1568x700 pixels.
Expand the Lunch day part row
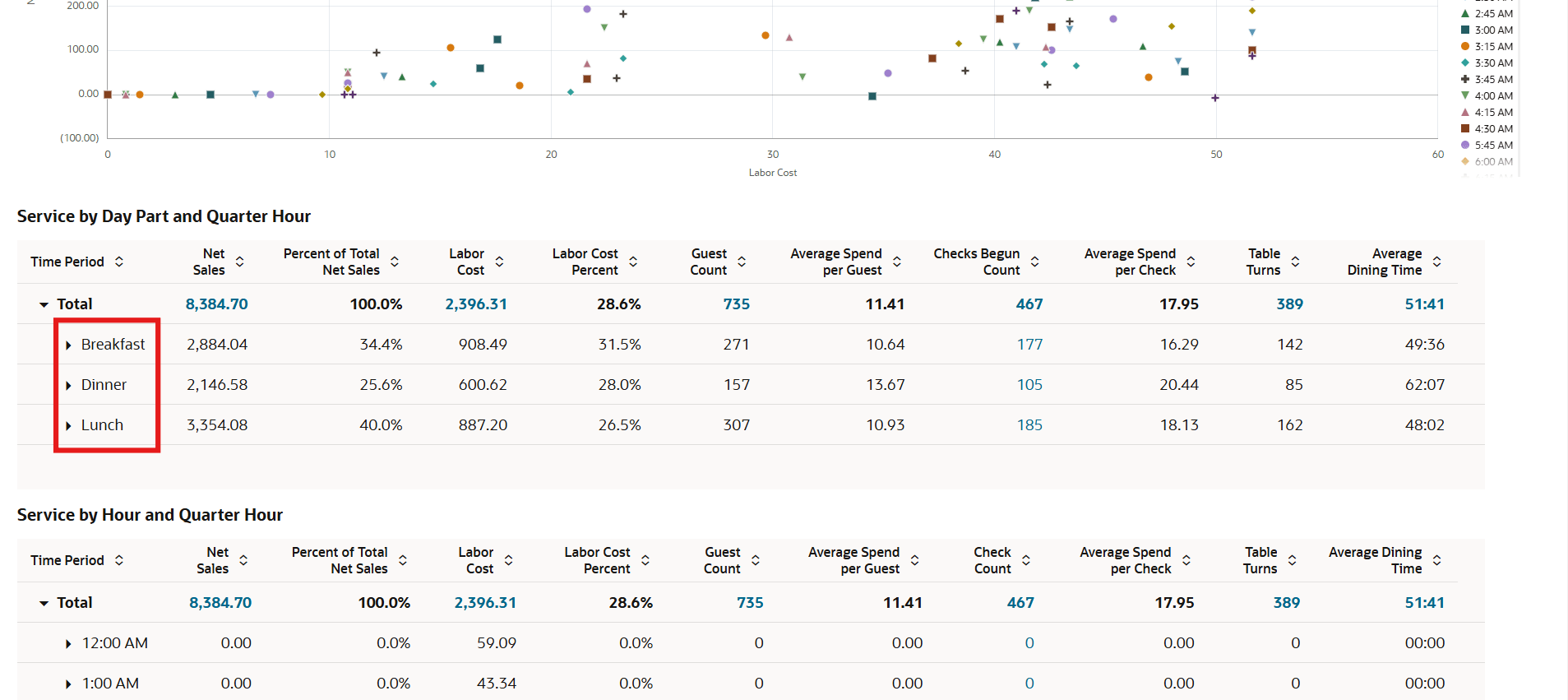click(69, 425)
